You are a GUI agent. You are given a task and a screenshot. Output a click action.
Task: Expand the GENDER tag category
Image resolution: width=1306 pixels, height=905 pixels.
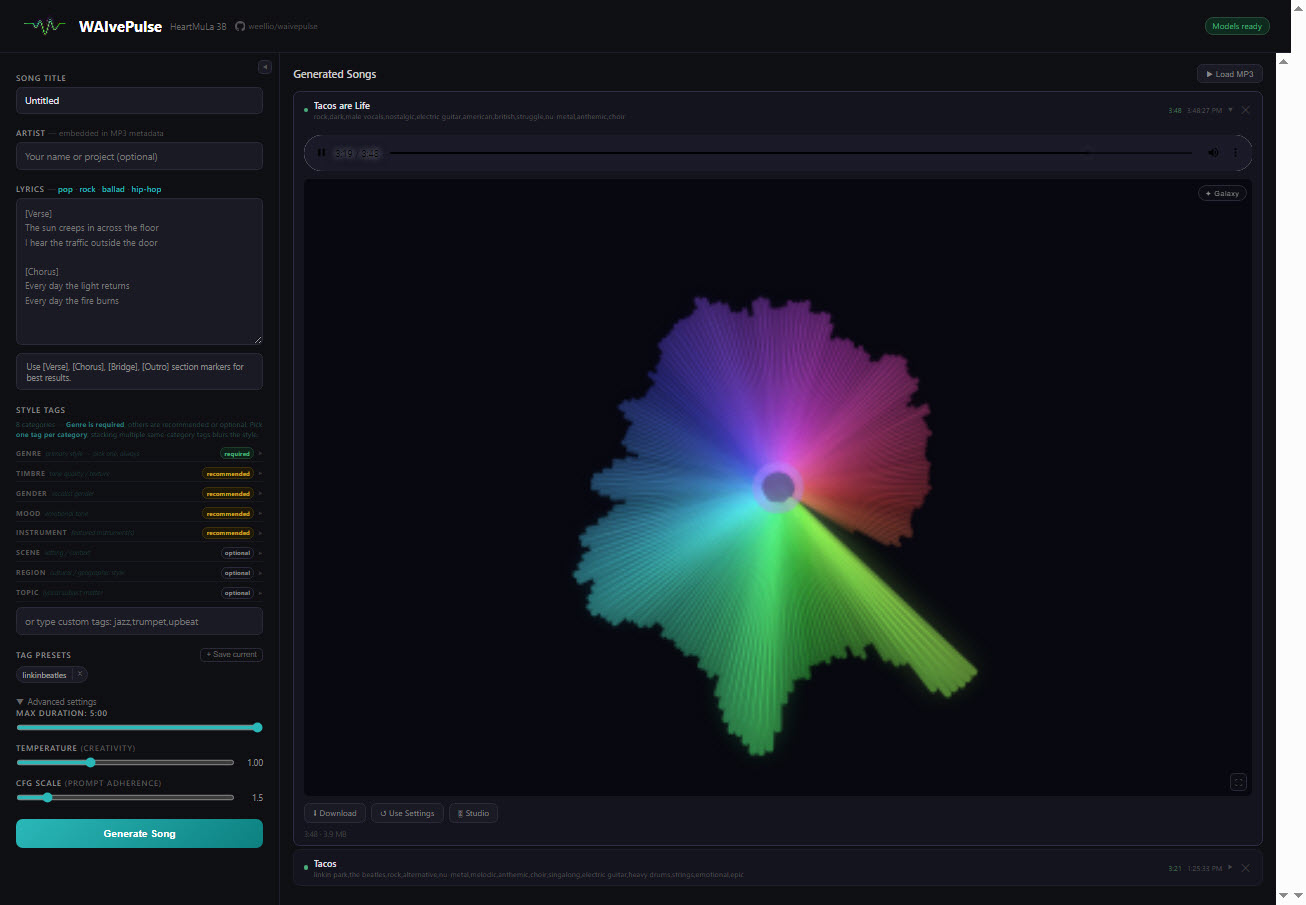click(x=139, y=493)
